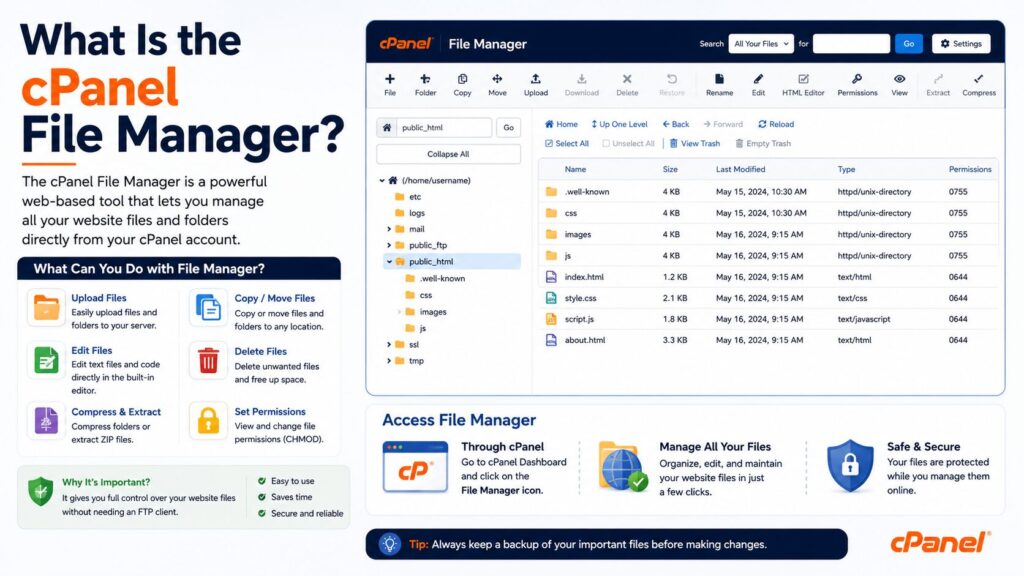Screen dimensions: 1024x576
Task: Click the Rename toolbar icon
Action: click(719, 79)
